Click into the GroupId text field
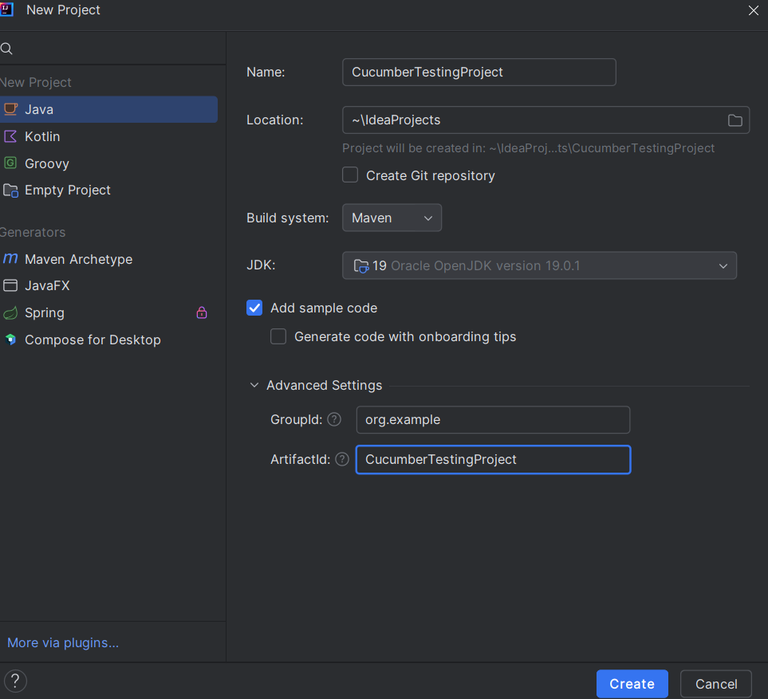The height and width of the screenshot is (699, 768). [x=492, y=420]
